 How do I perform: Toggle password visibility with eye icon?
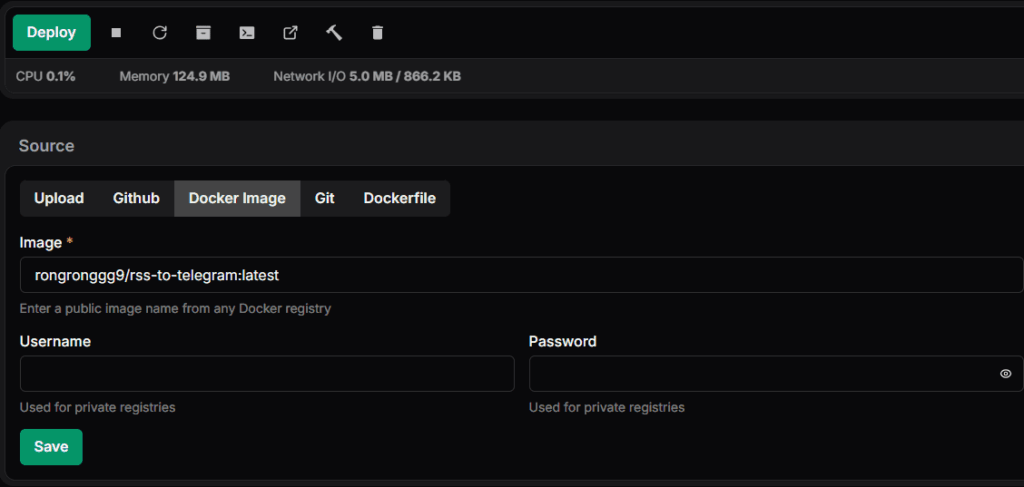[x=1005, y=374]
